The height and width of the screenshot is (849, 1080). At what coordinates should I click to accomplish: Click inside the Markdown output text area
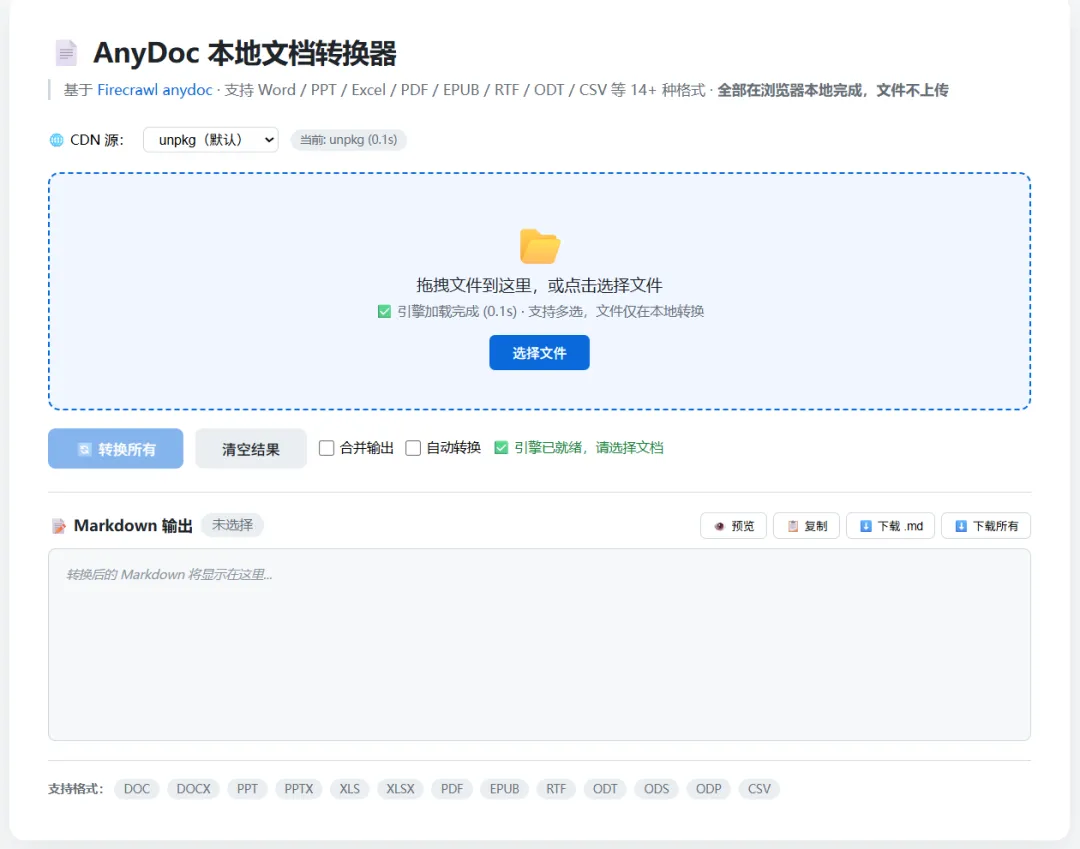(x=539, y=644)
